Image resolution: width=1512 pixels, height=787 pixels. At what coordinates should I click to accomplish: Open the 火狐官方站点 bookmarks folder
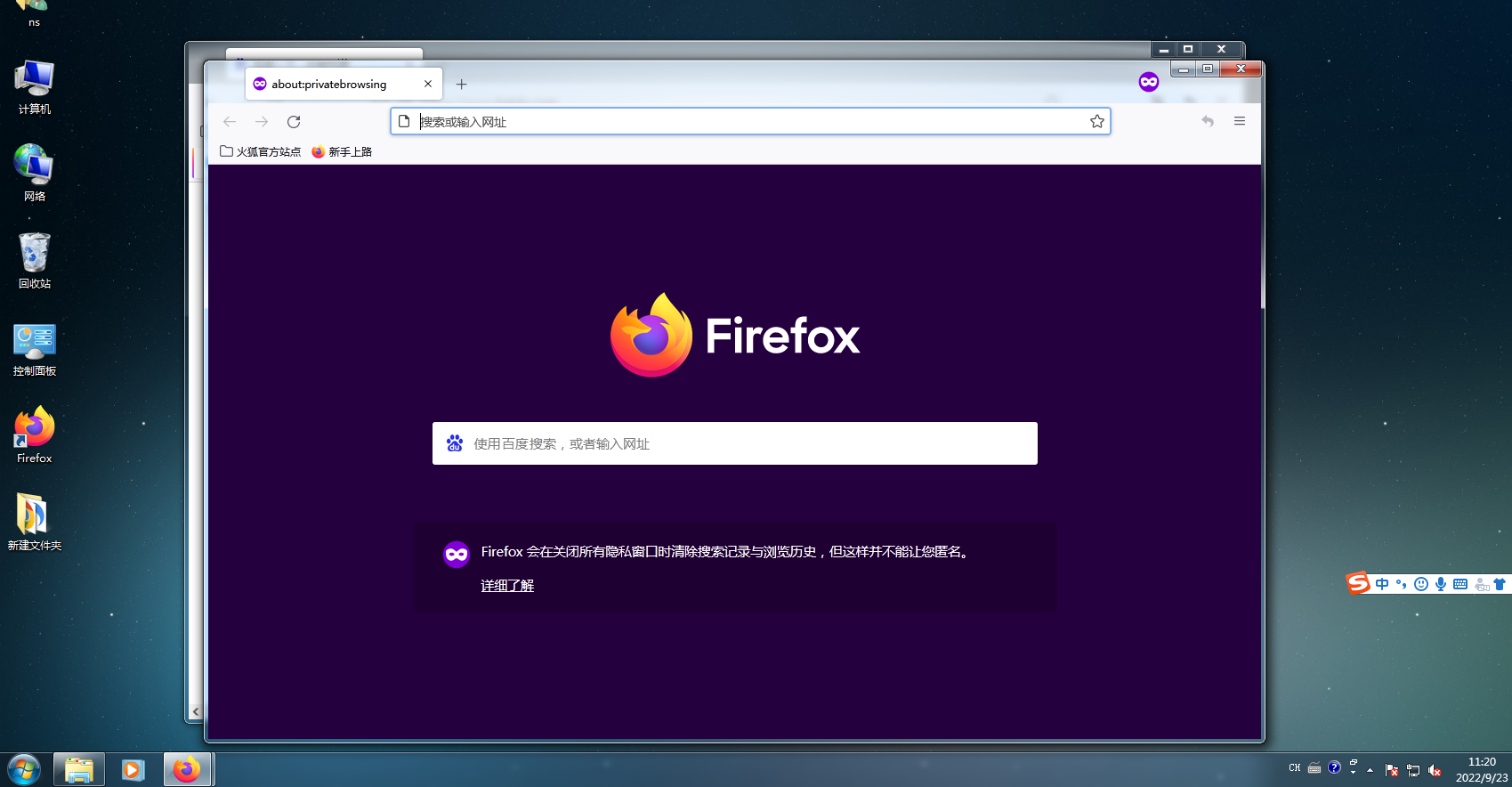[261, 151]
